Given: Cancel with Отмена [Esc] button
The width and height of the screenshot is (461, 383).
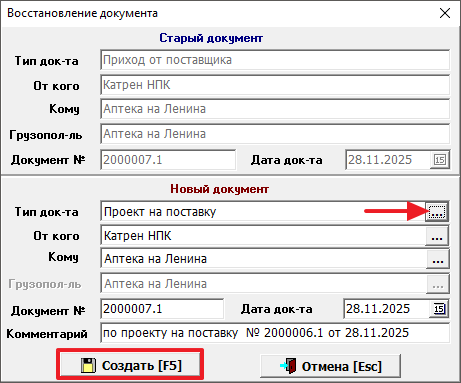Looking at the screenshot, I should (x=331, y=366).
